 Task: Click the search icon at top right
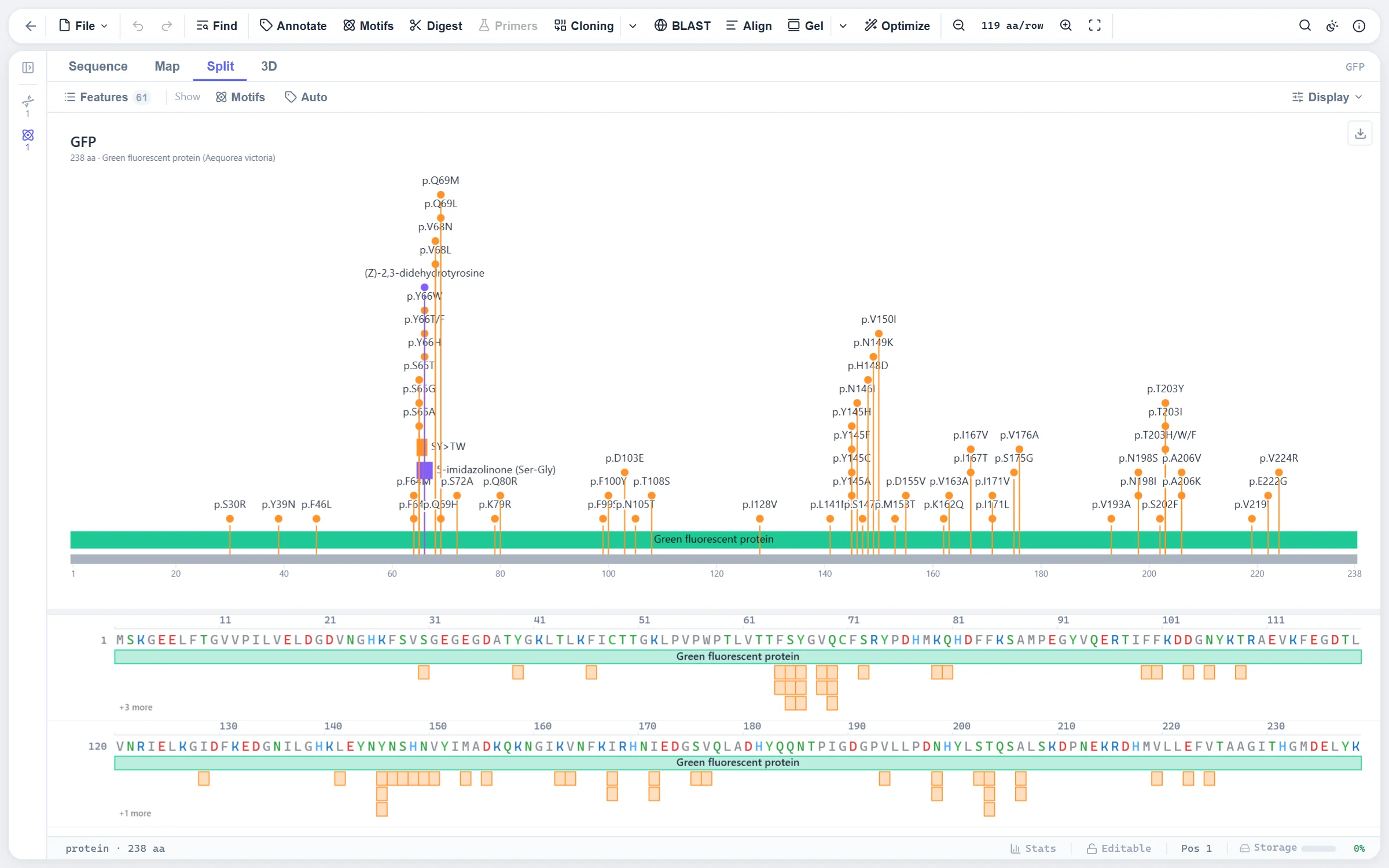pyautogui.click(x=1305, y=25)
